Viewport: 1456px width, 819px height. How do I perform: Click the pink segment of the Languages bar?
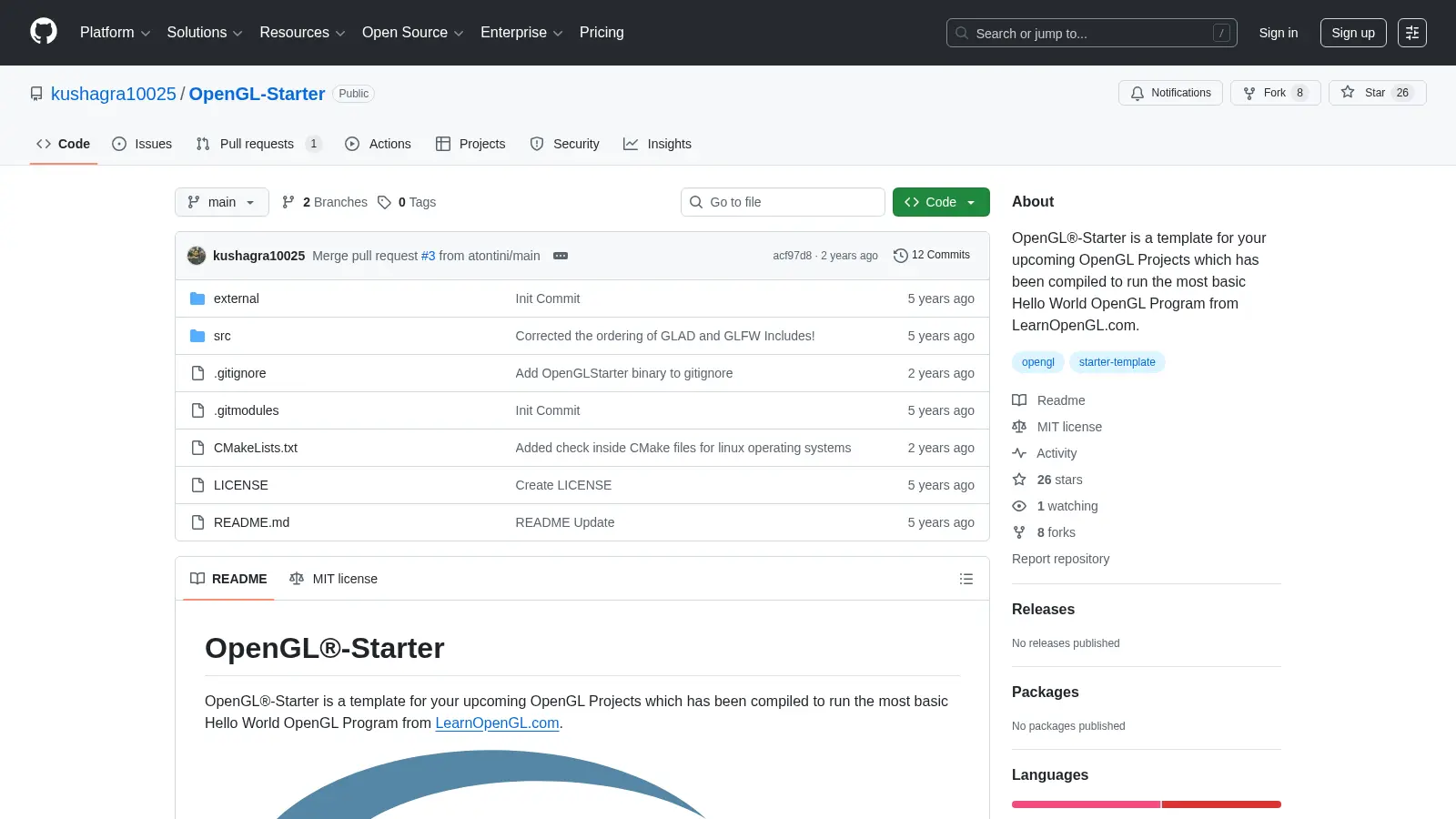[x=1086, y=804]
